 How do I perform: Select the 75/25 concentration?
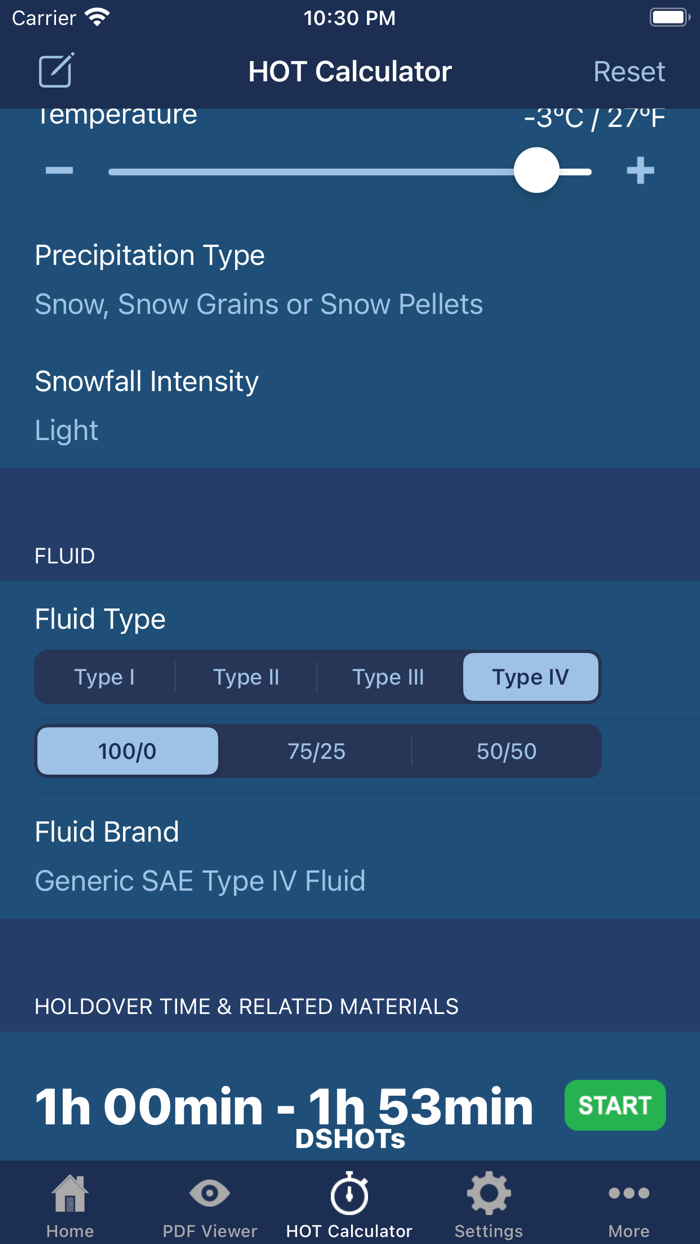(x=316, y=751)
